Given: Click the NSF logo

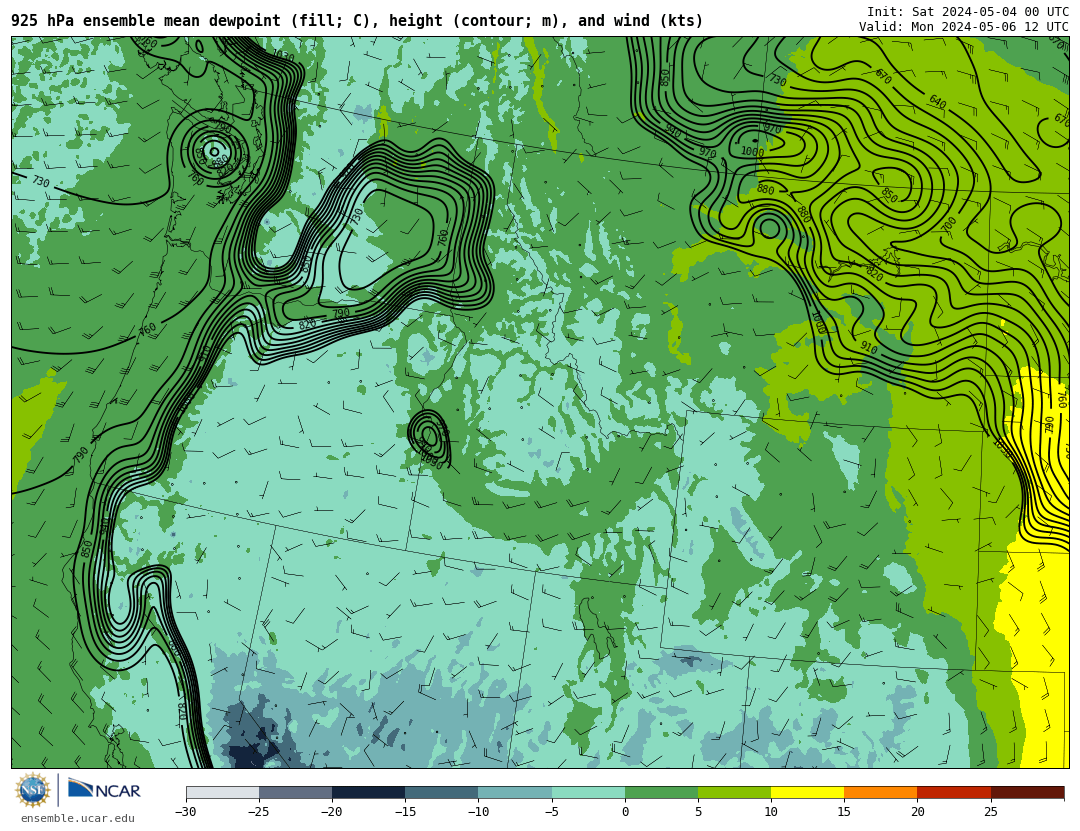Looking at the screenshot, I should click(33, 790).
